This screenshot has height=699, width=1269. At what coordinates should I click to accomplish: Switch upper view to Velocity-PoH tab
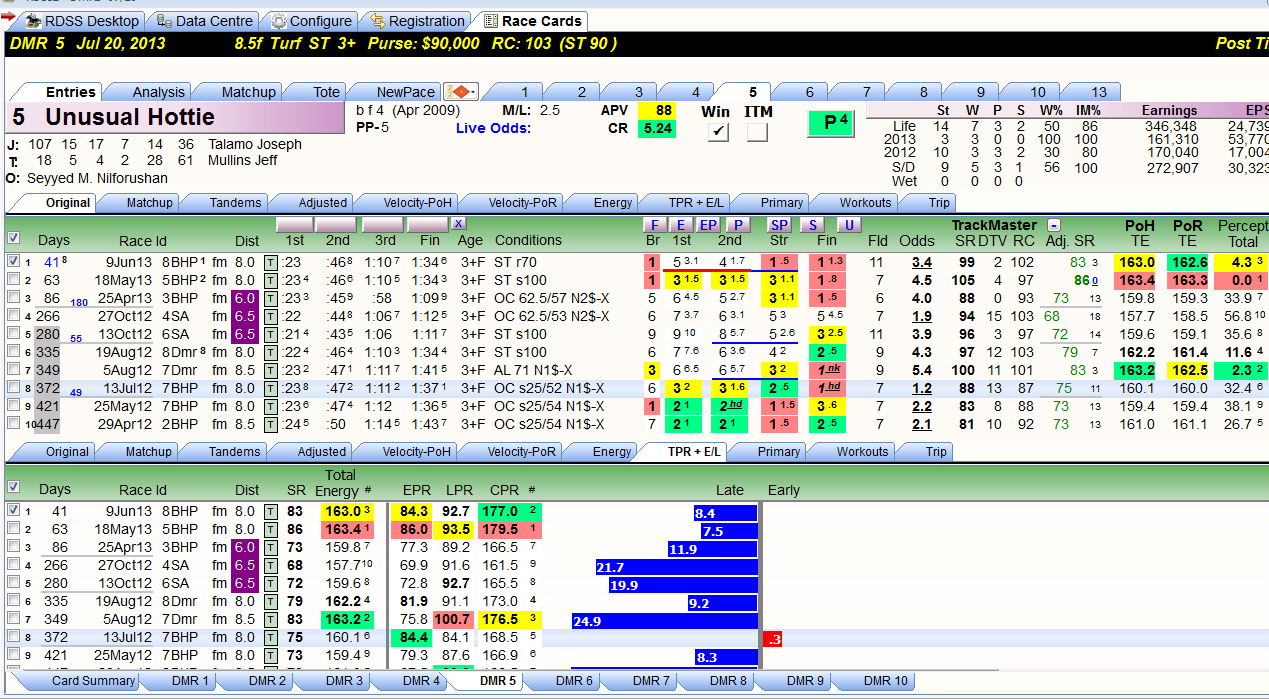[413, 202]
